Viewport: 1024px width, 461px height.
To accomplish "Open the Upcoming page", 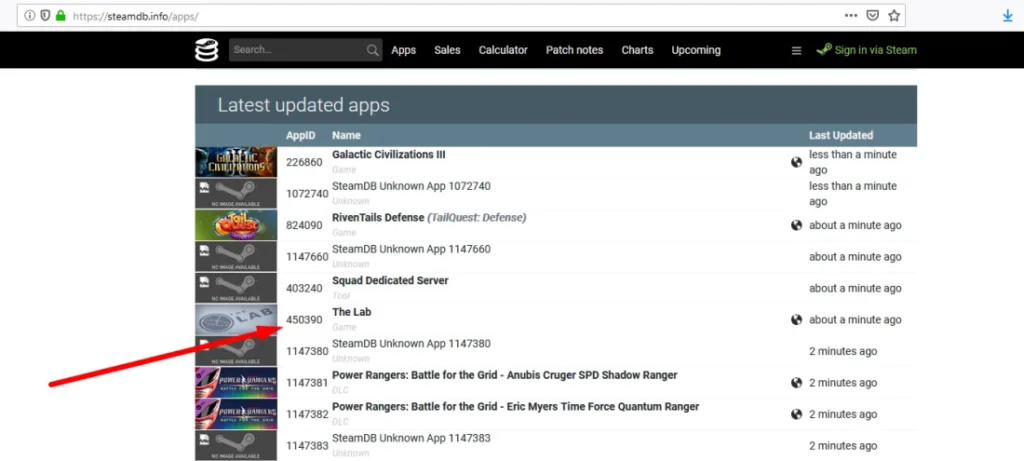I will 696,50.
